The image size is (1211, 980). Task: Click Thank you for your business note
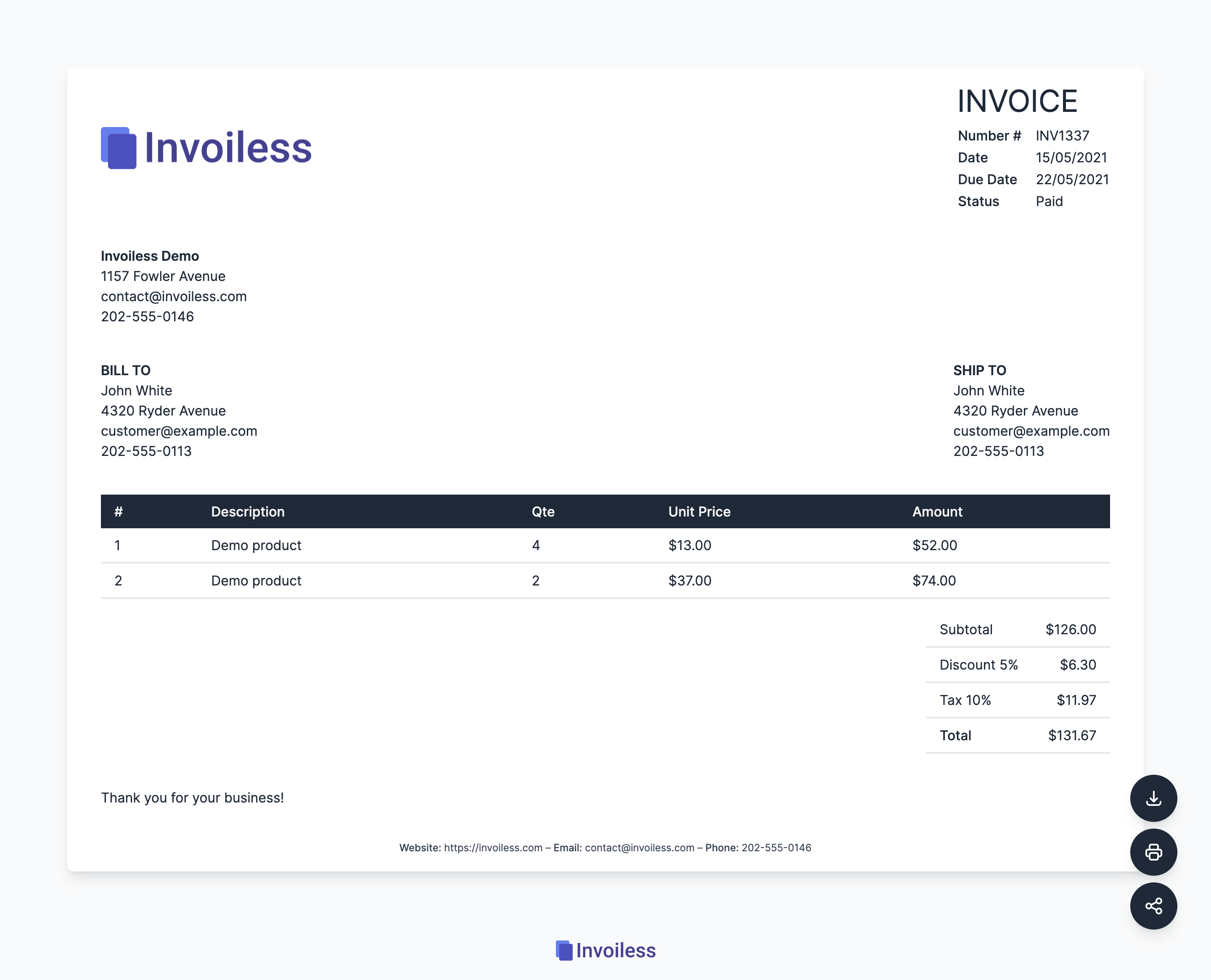(193, 797)
